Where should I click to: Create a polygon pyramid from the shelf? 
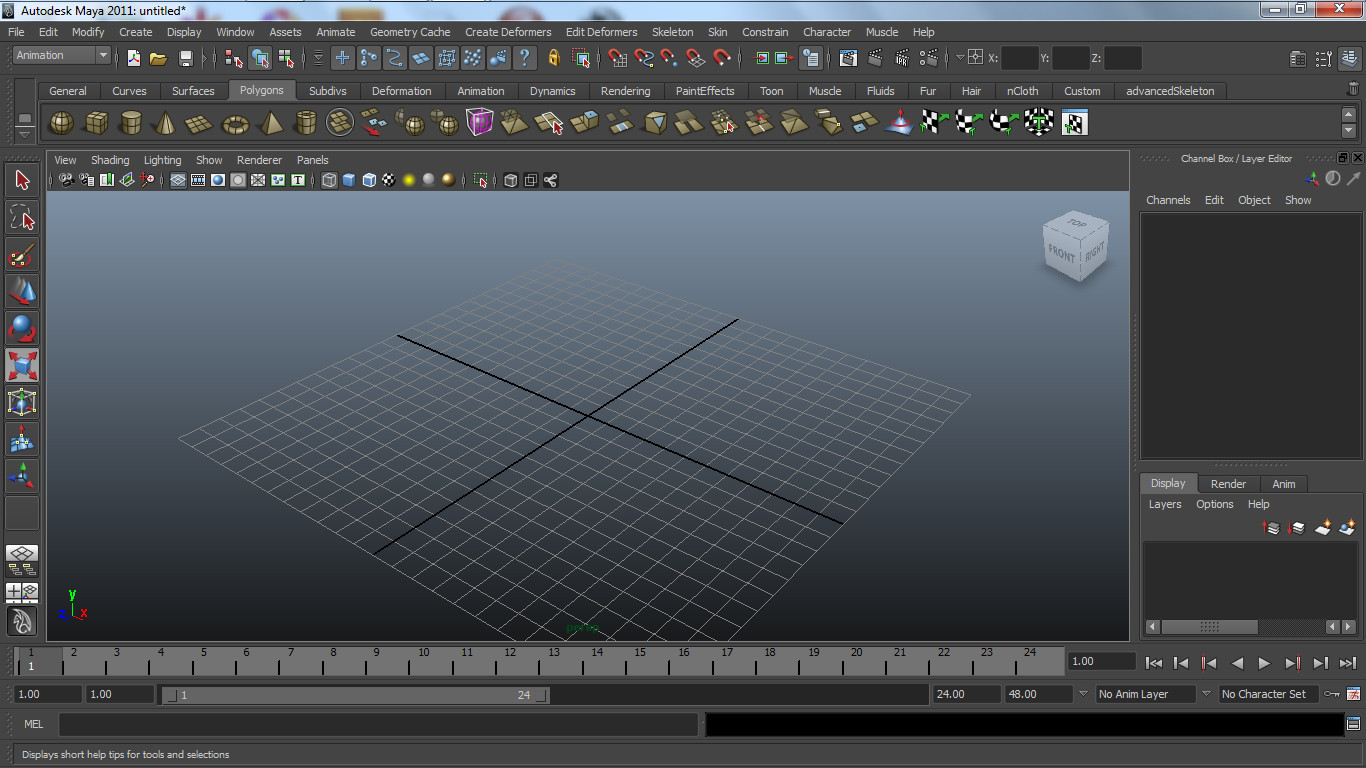(x=270, y=123)
